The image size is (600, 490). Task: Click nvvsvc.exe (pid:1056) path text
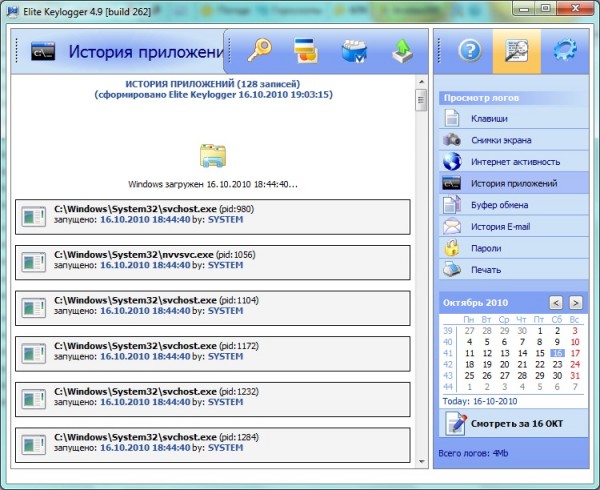(155, 254)
